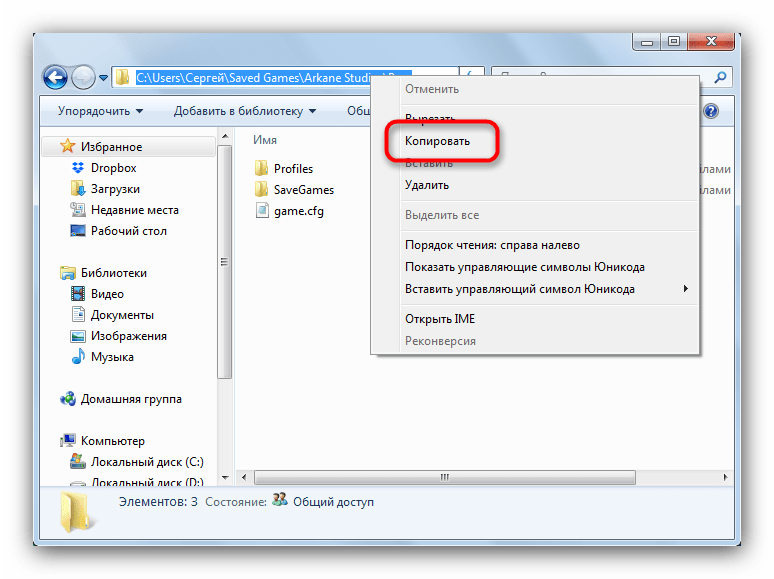The width and height of the screenshot is (774, 579).
Task: Click the Документы page icon
Action: [x=78, y=314]
